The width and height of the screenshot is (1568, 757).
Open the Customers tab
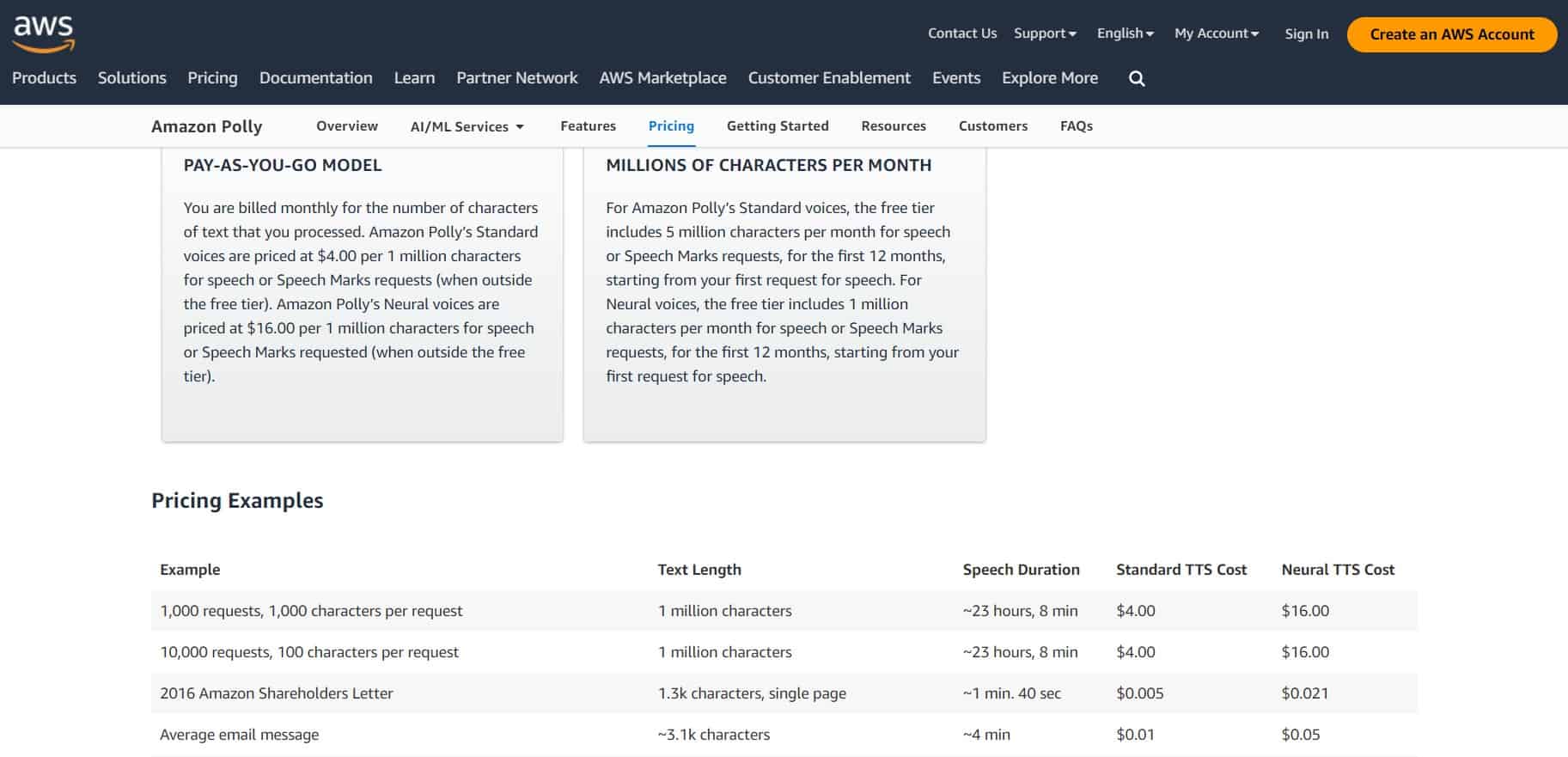(993, 125)
